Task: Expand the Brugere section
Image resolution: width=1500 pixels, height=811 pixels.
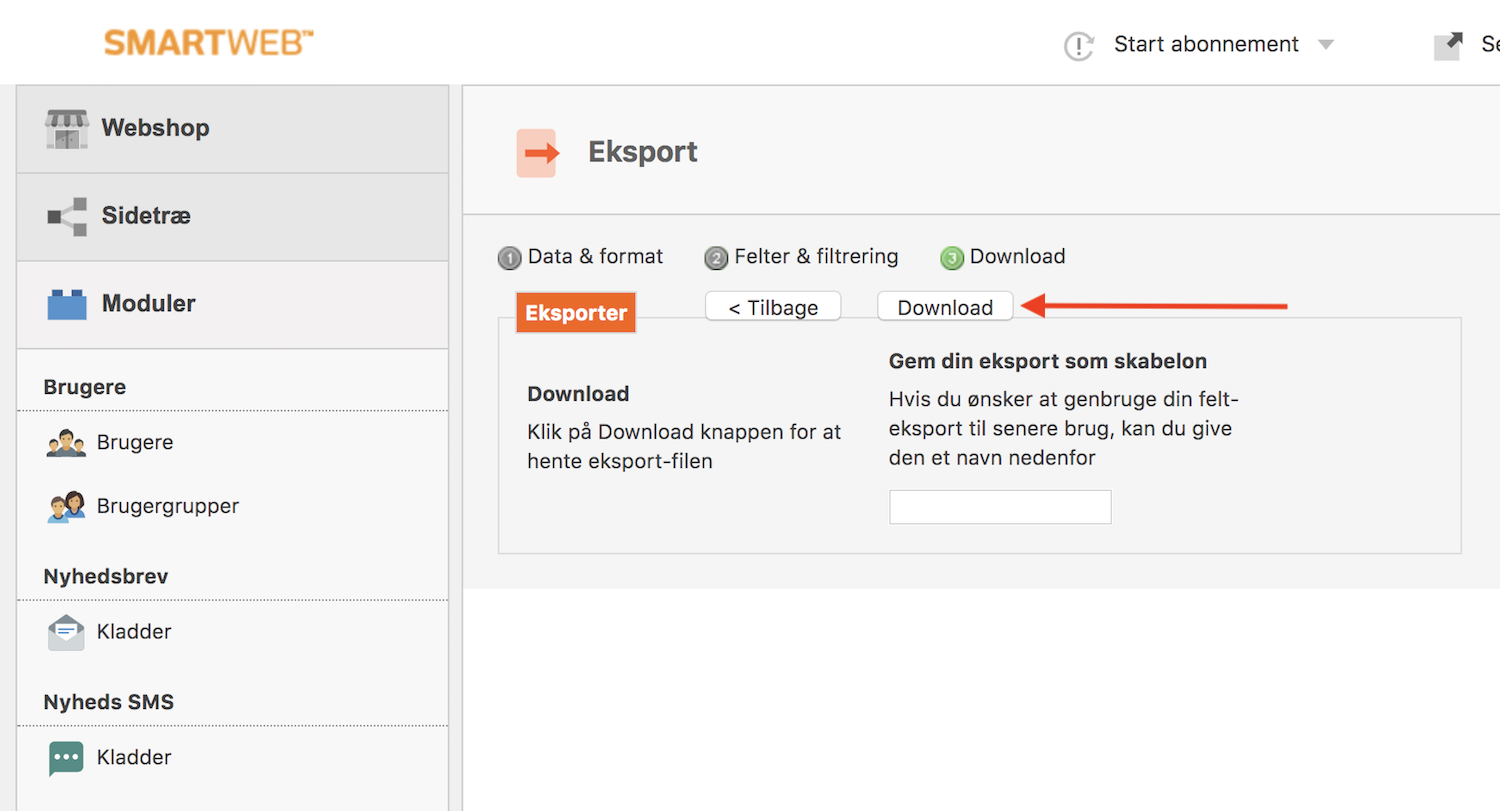Action: pos(83,386)
